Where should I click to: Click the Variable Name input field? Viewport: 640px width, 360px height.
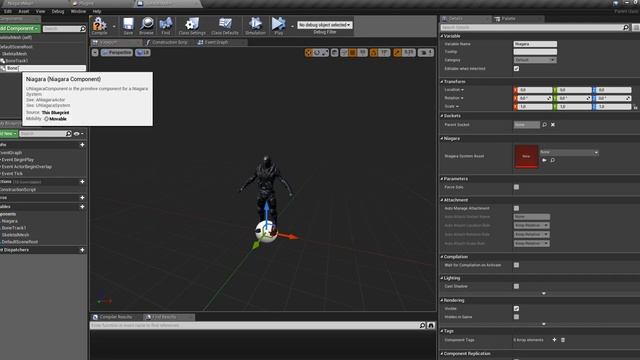[535, 44]
